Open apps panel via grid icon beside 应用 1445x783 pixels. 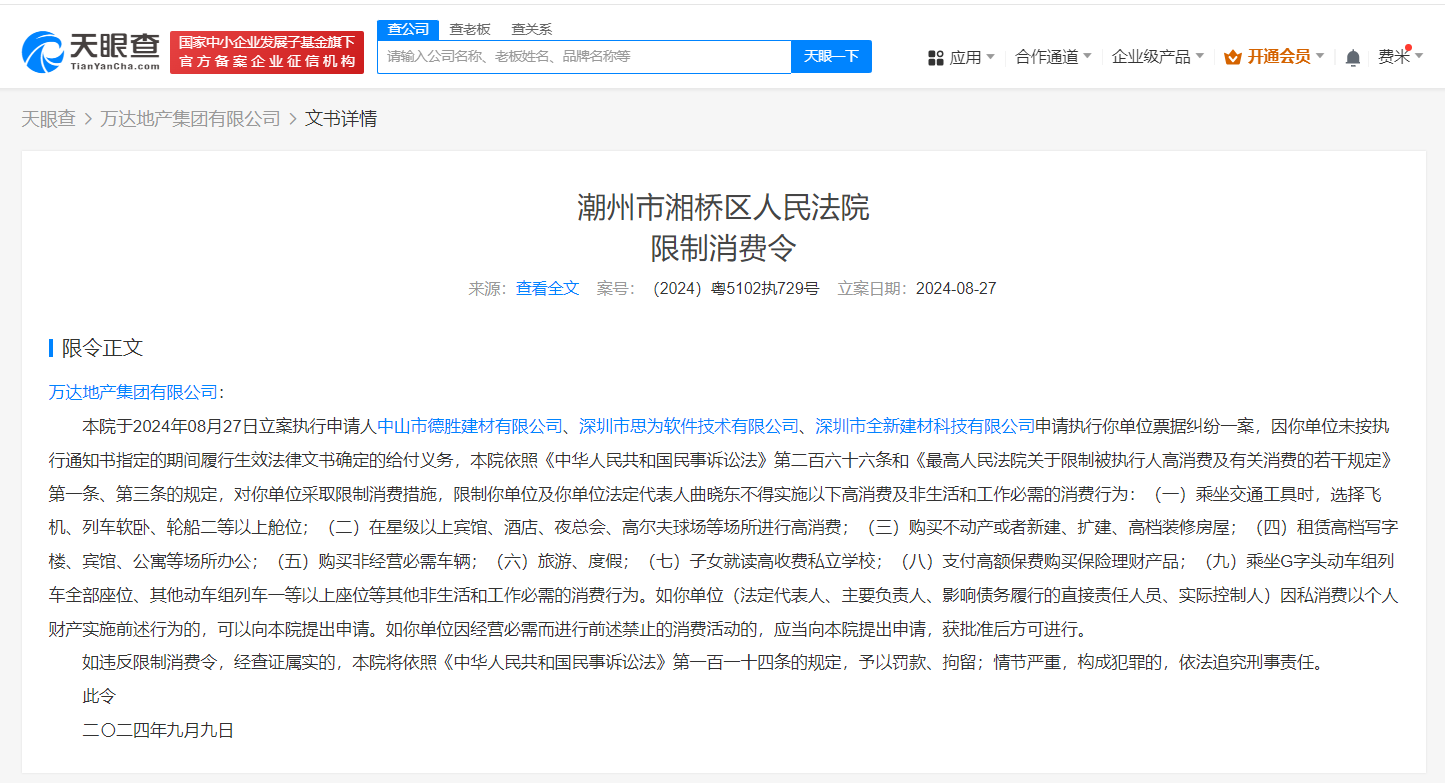(x=934, y=56)
